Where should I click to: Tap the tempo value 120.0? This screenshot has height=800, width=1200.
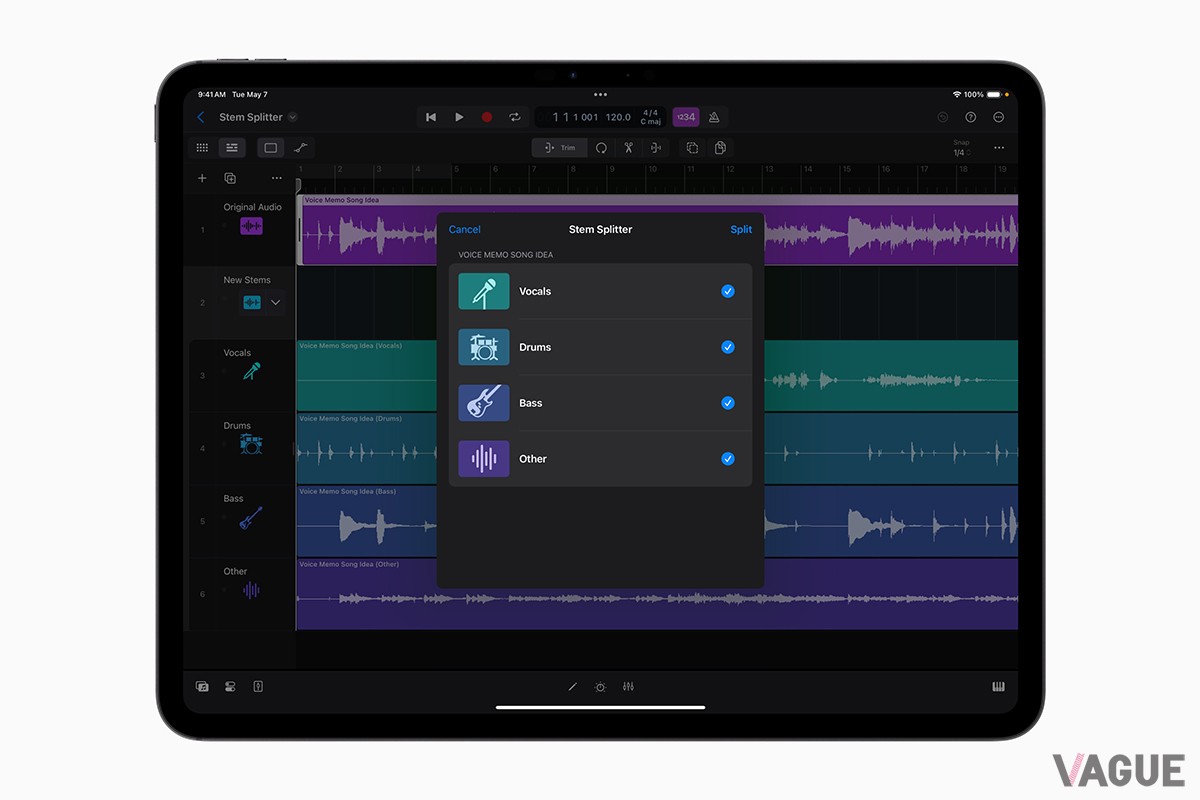point(618,117)
